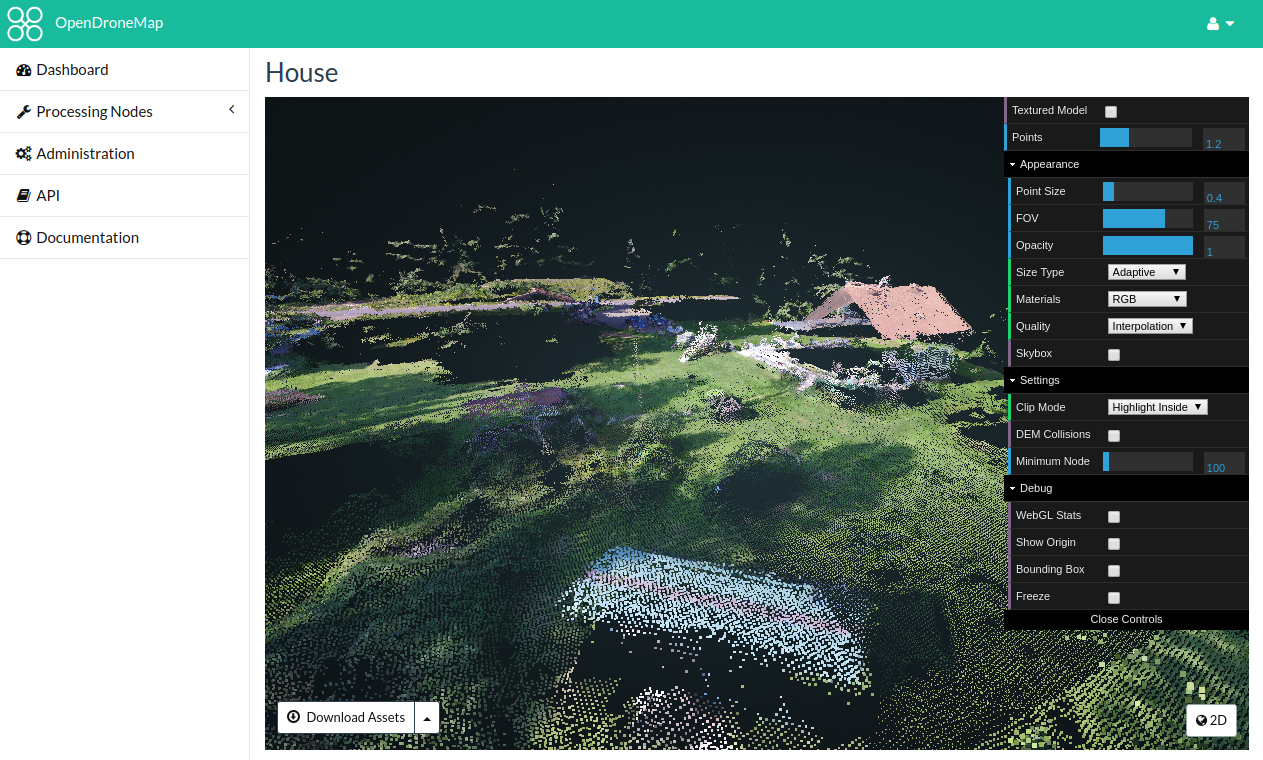The height and width of the screenshot is (760, 1263).
Task: Click the Documentation lifebuoy icon
Action: [x=24, y=238]
